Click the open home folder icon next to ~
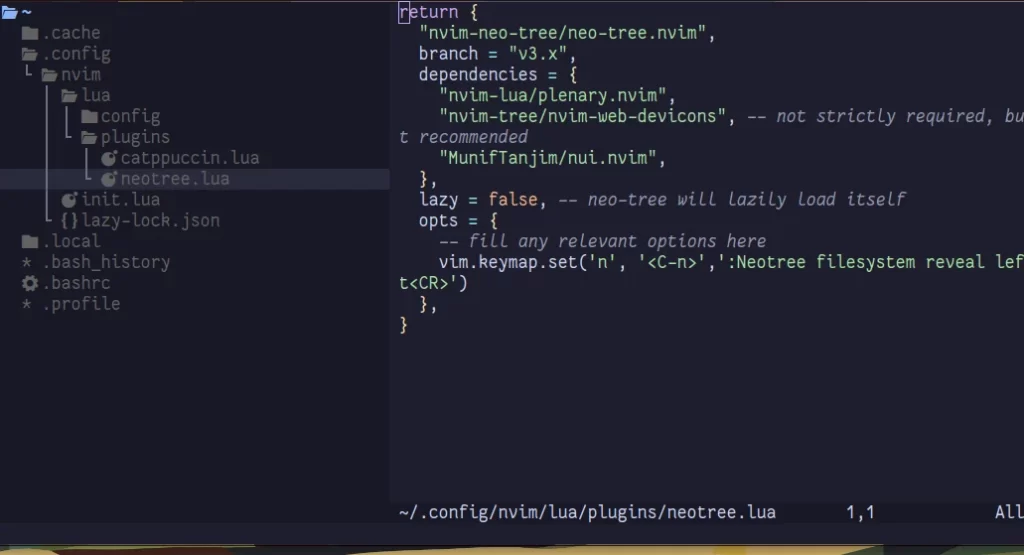 [9, 12]
